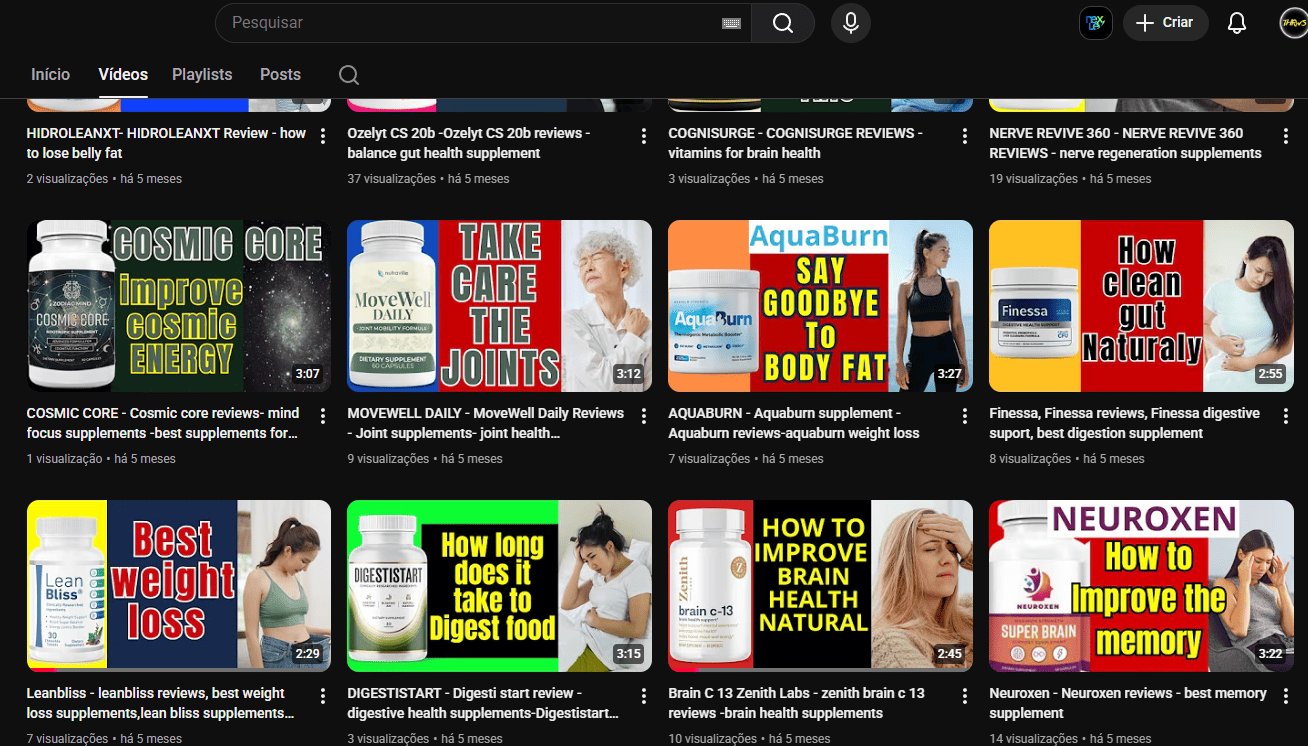Open the notifications bell
1308x746 pixels.
tap(1237, 23)
